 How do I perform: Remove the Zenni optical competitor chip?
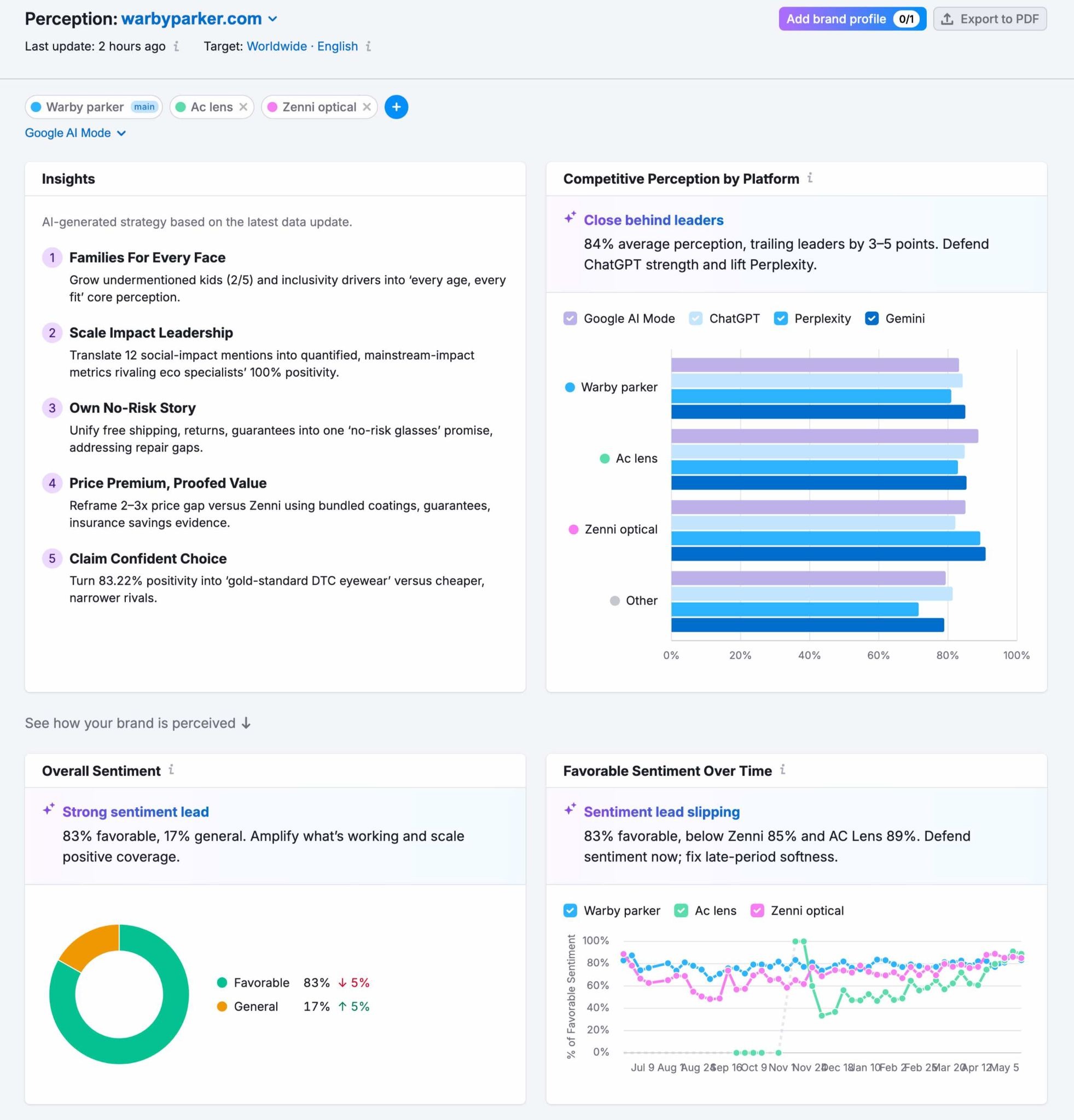click(367, 107)
